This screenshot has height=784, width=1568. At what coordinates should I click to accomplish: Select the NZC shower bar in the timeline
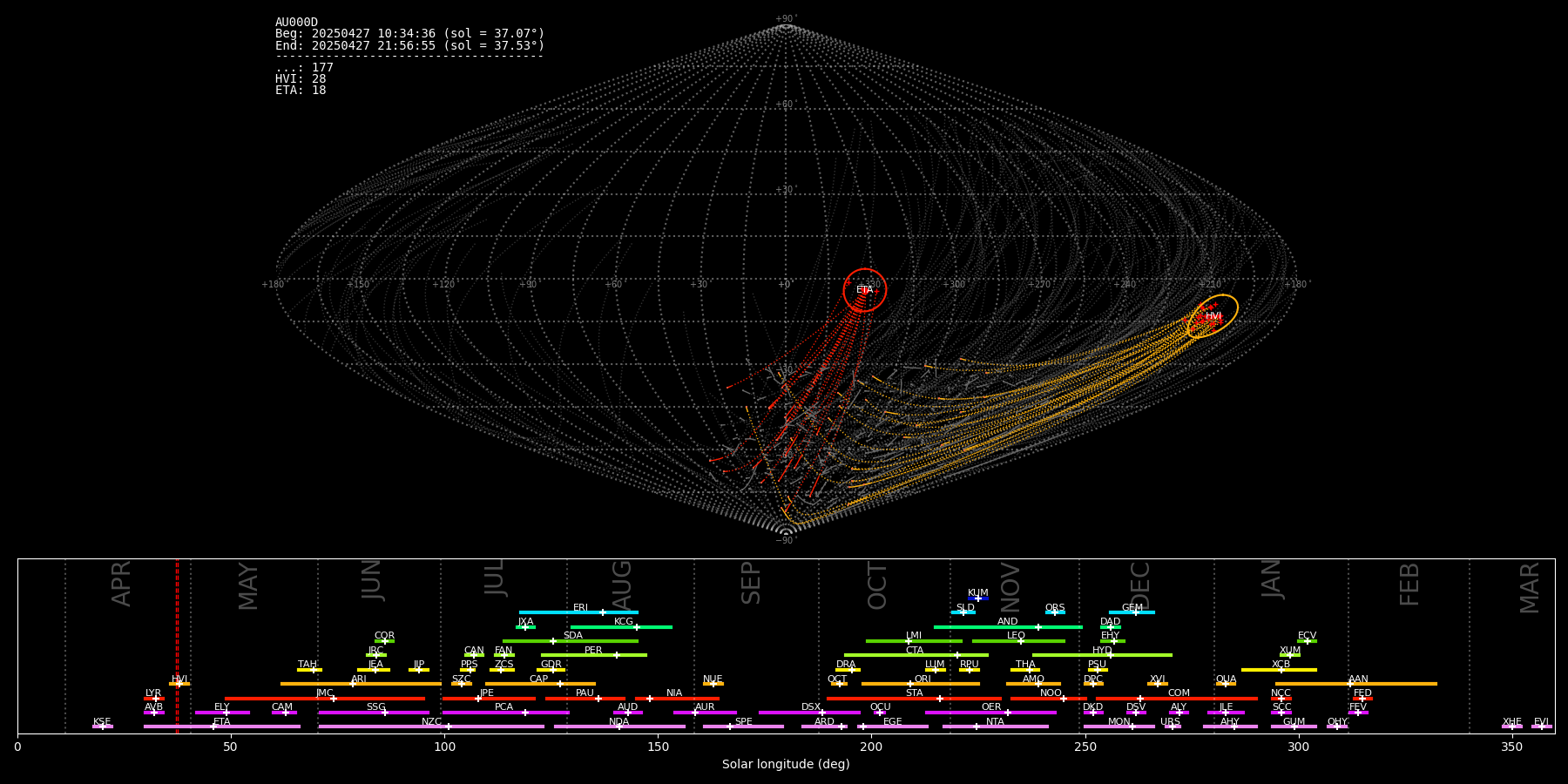pyautogui.click(x=431, y=727)
